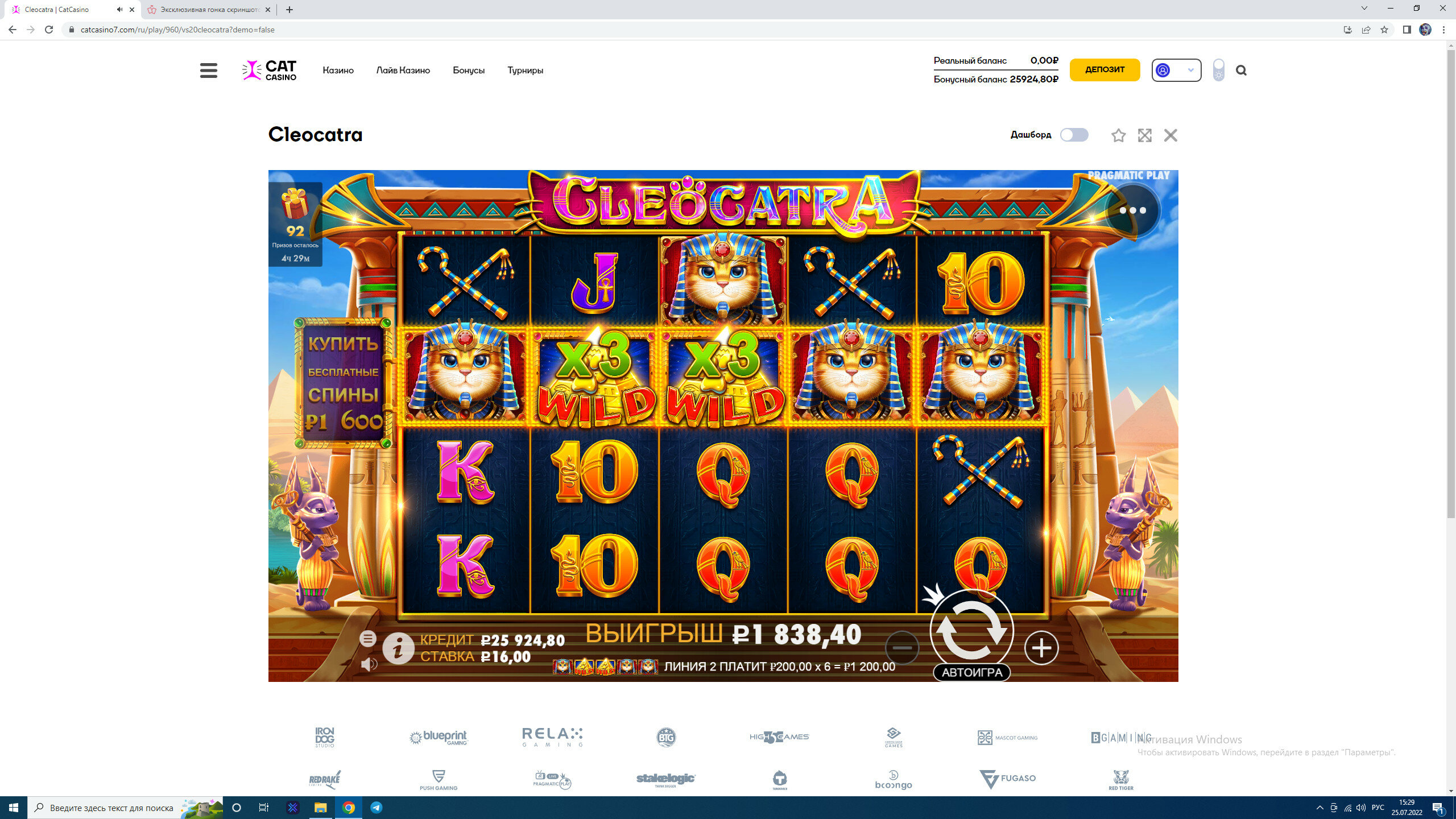Open the Турниры menu item
Screen dimensions: 1456x819
point(525,71)
